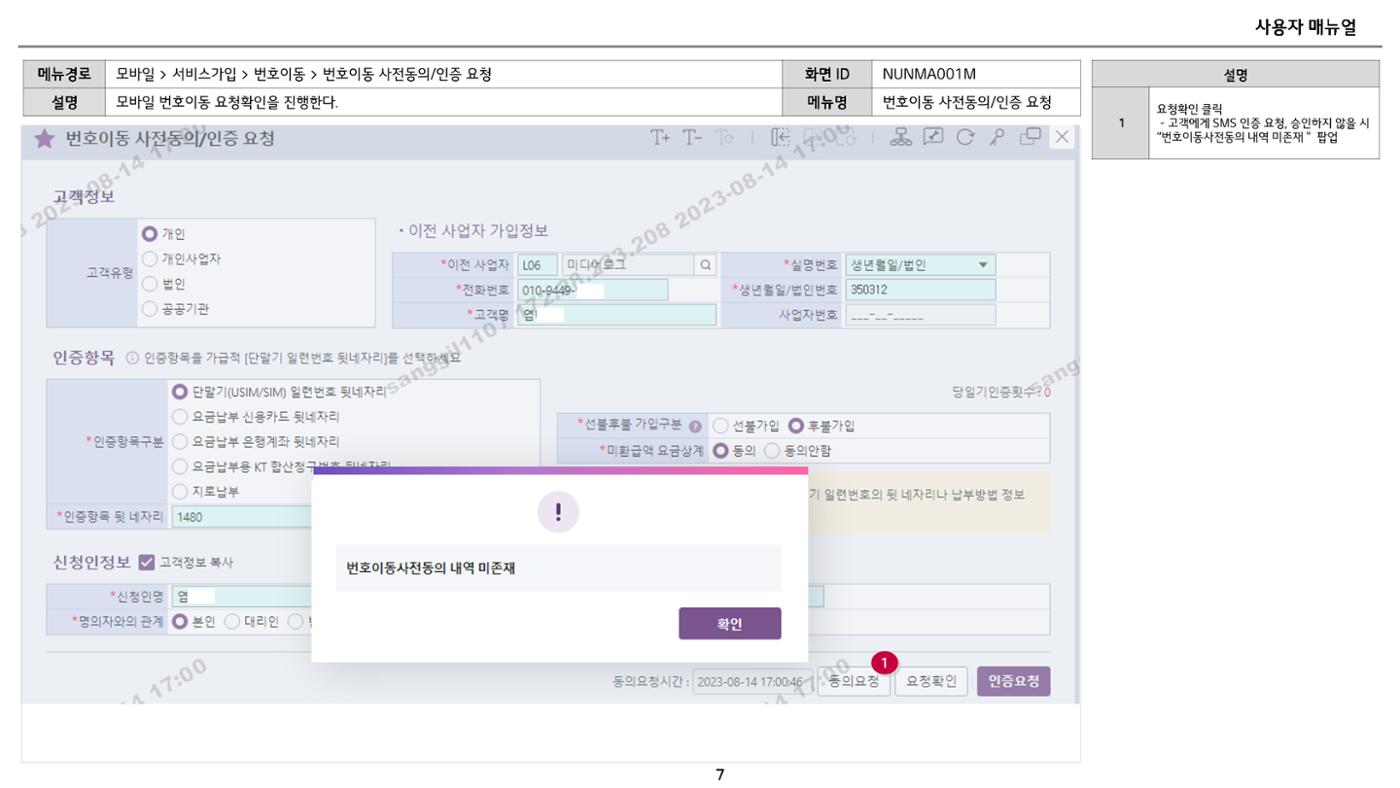Click the screen ID value NUNMA001M
1400x788 pixels.
(x=929, y=73)
